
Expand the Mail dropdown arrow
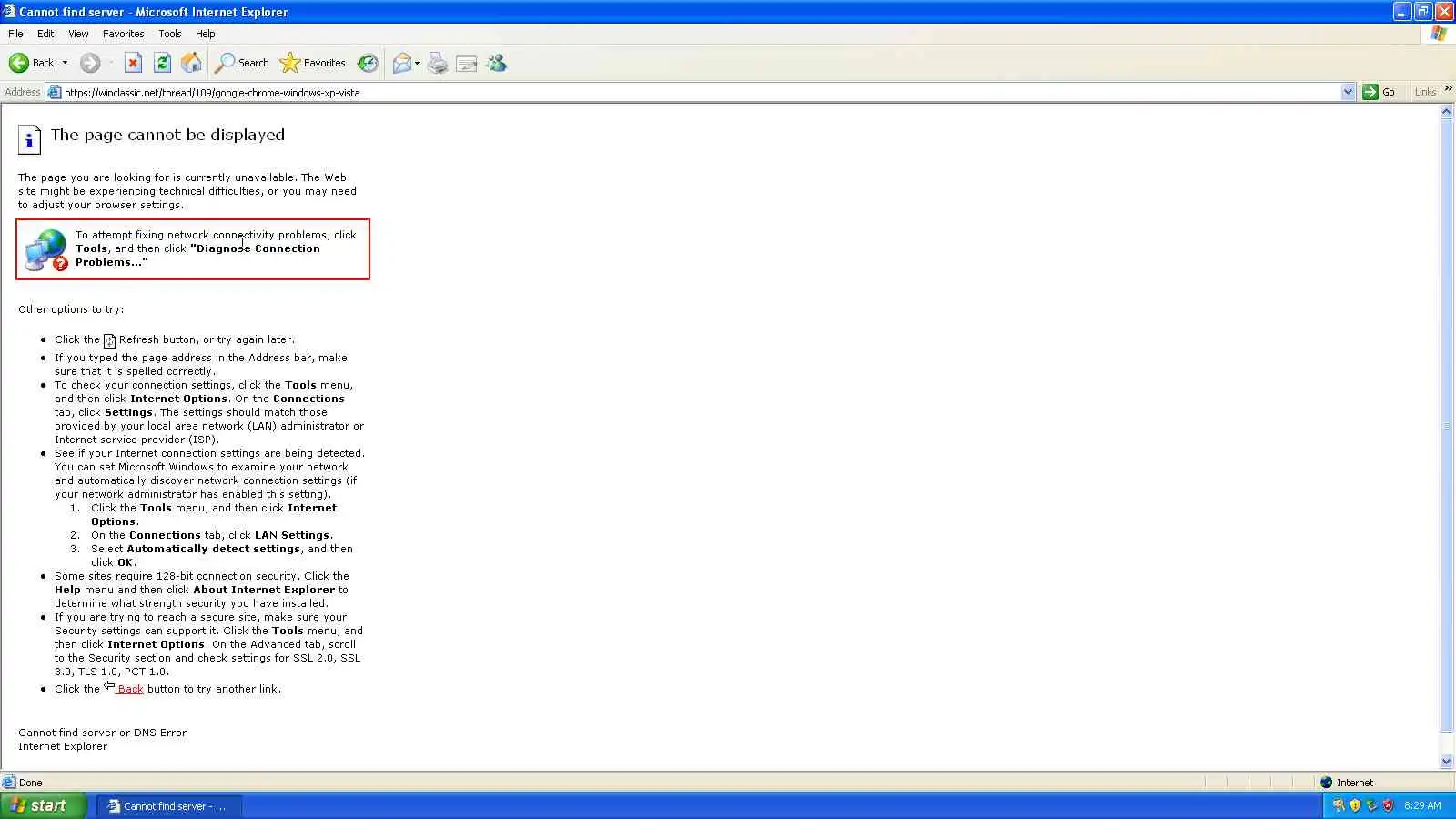418,63
